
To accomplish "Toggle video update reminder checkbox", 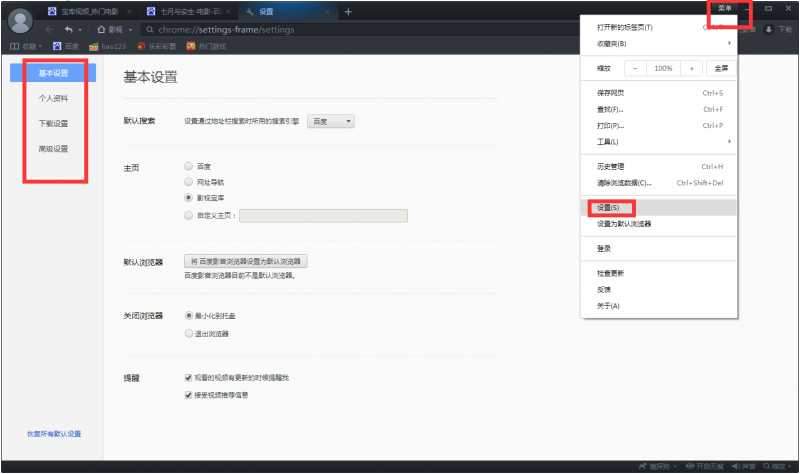I will (188, 378).
